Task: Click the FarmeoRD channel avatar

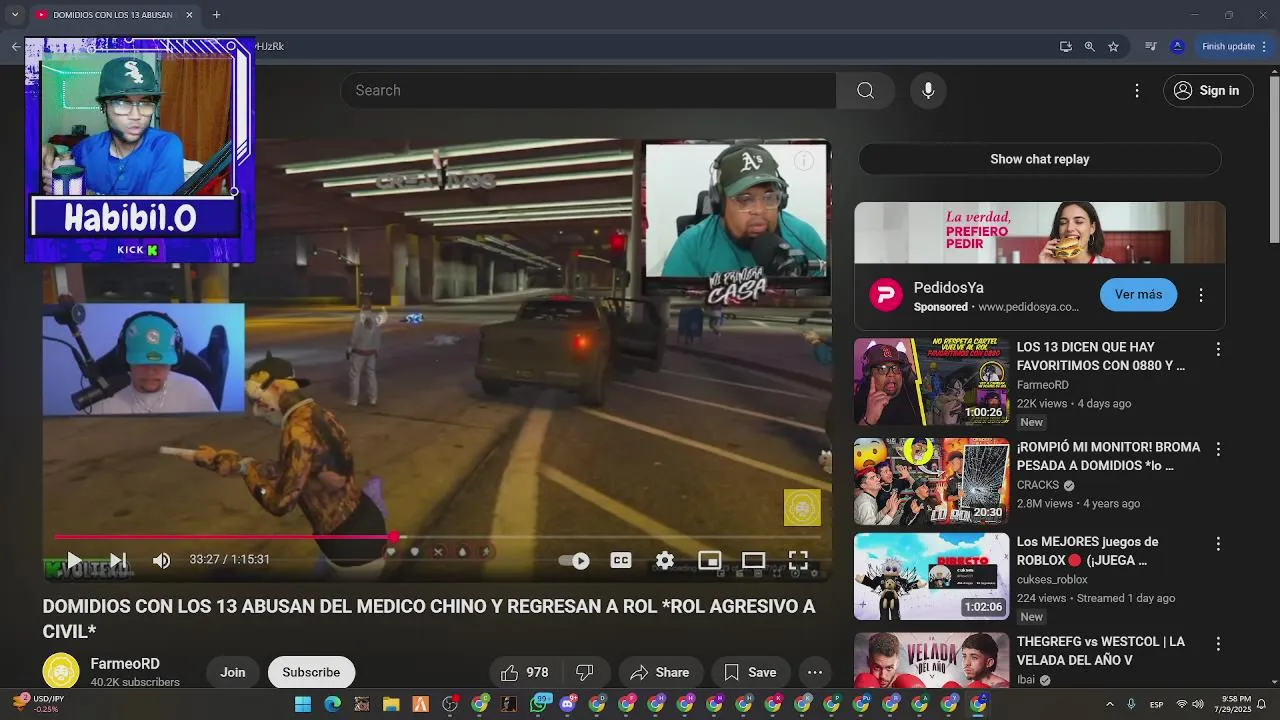Action: (61, 672)
